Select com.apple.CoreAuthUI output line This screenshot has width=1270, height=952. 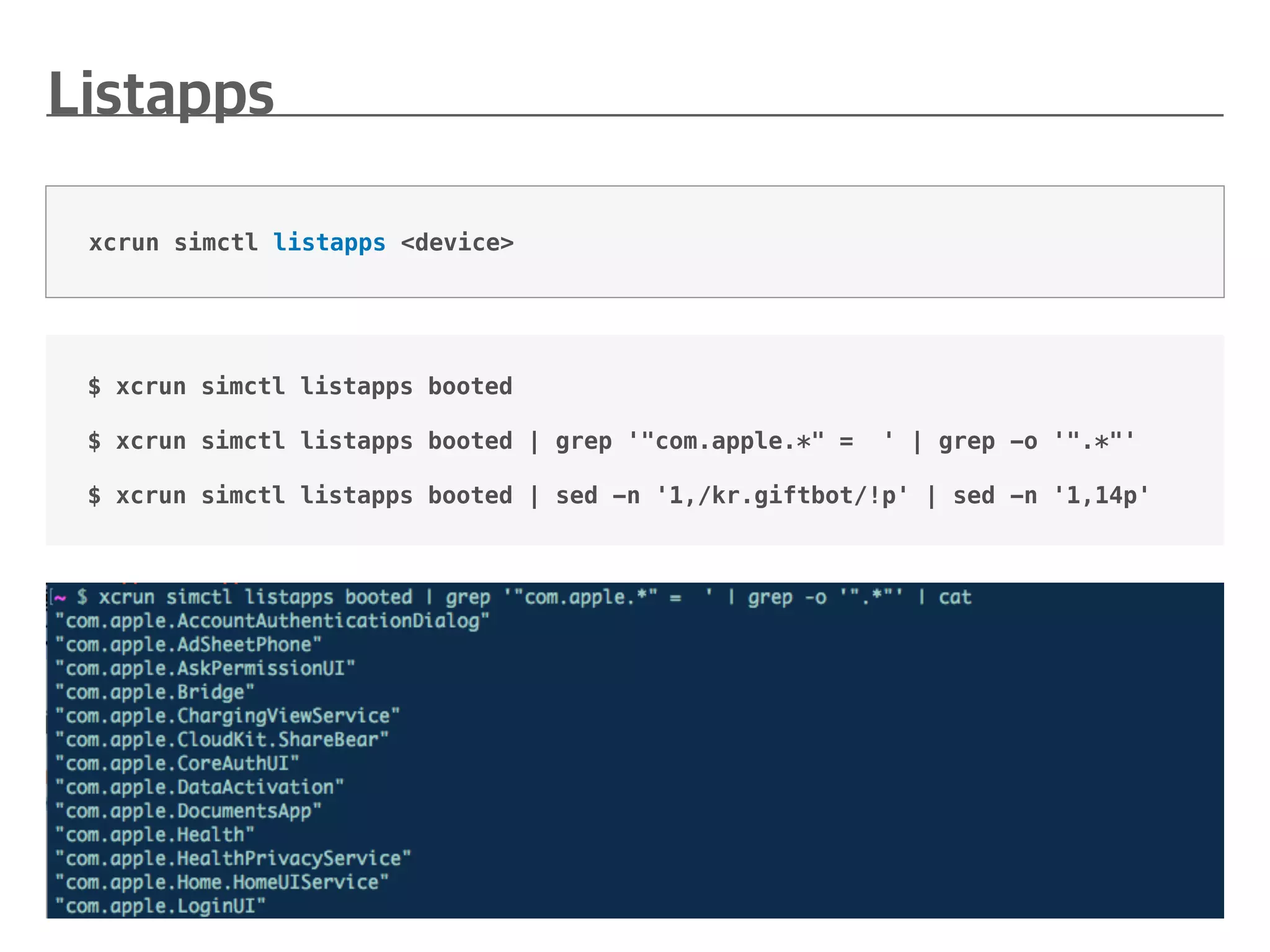click(x=177, y=764)
